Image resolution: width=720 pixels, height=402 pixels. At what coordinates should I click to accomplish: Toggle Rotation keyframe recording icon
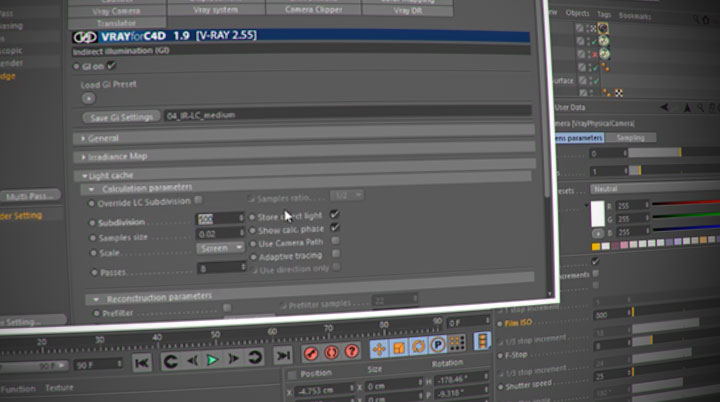[418, 346]
